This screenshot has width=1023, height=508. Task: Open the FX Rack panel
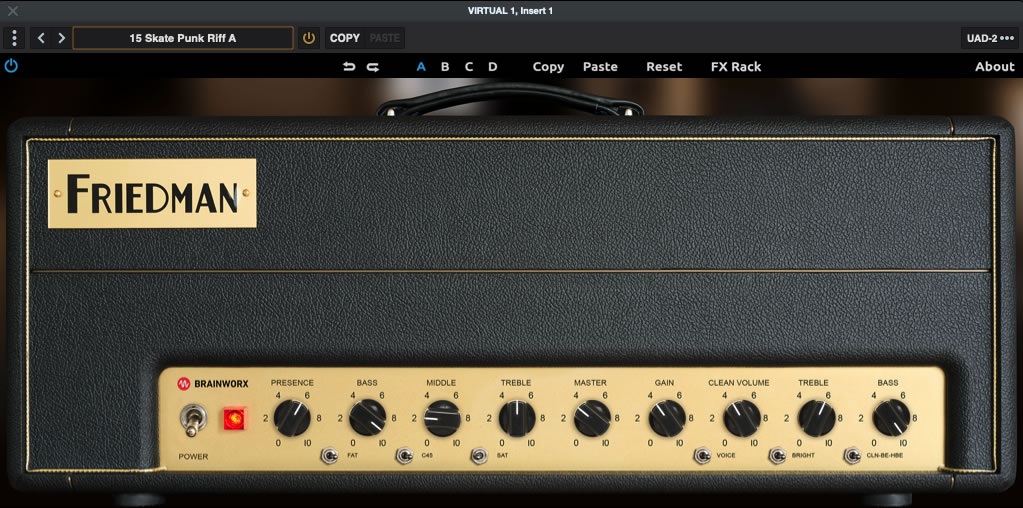tap(736, 67)
